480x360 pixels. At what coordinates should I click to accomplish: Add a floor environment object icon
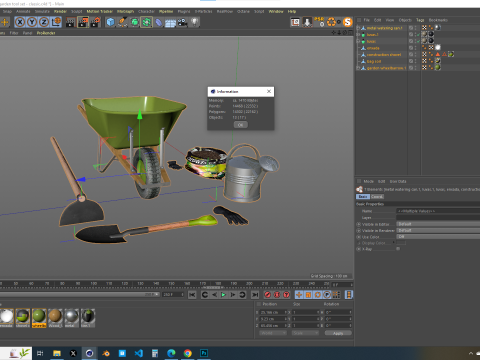pyautogui.click(x=170, y=23)
